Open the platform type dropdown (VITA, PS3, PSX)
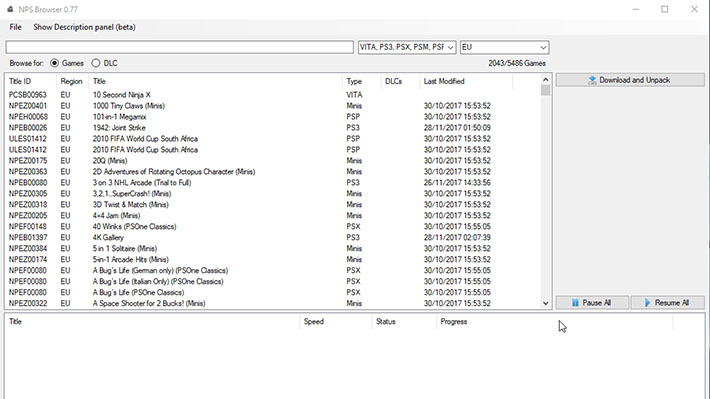710x399 pixels. 407,47
